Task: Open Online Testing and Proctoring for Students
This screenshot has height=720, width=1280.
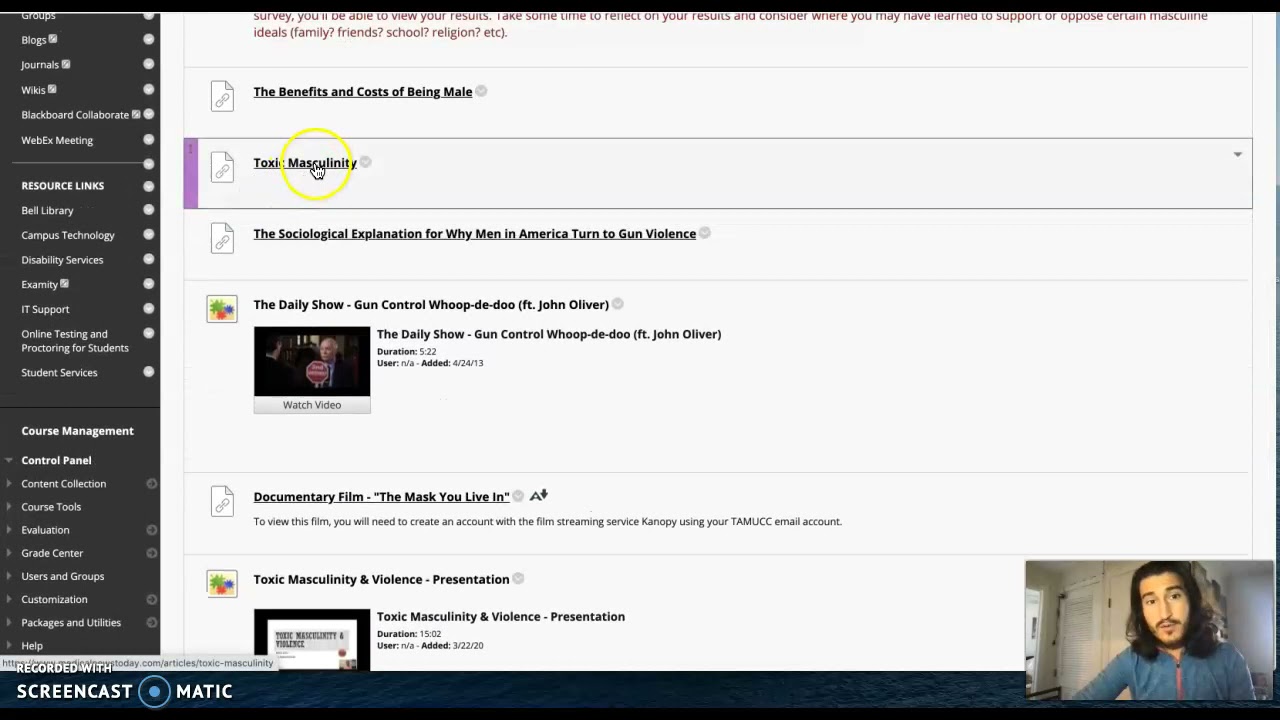Action: pos(75,341)
